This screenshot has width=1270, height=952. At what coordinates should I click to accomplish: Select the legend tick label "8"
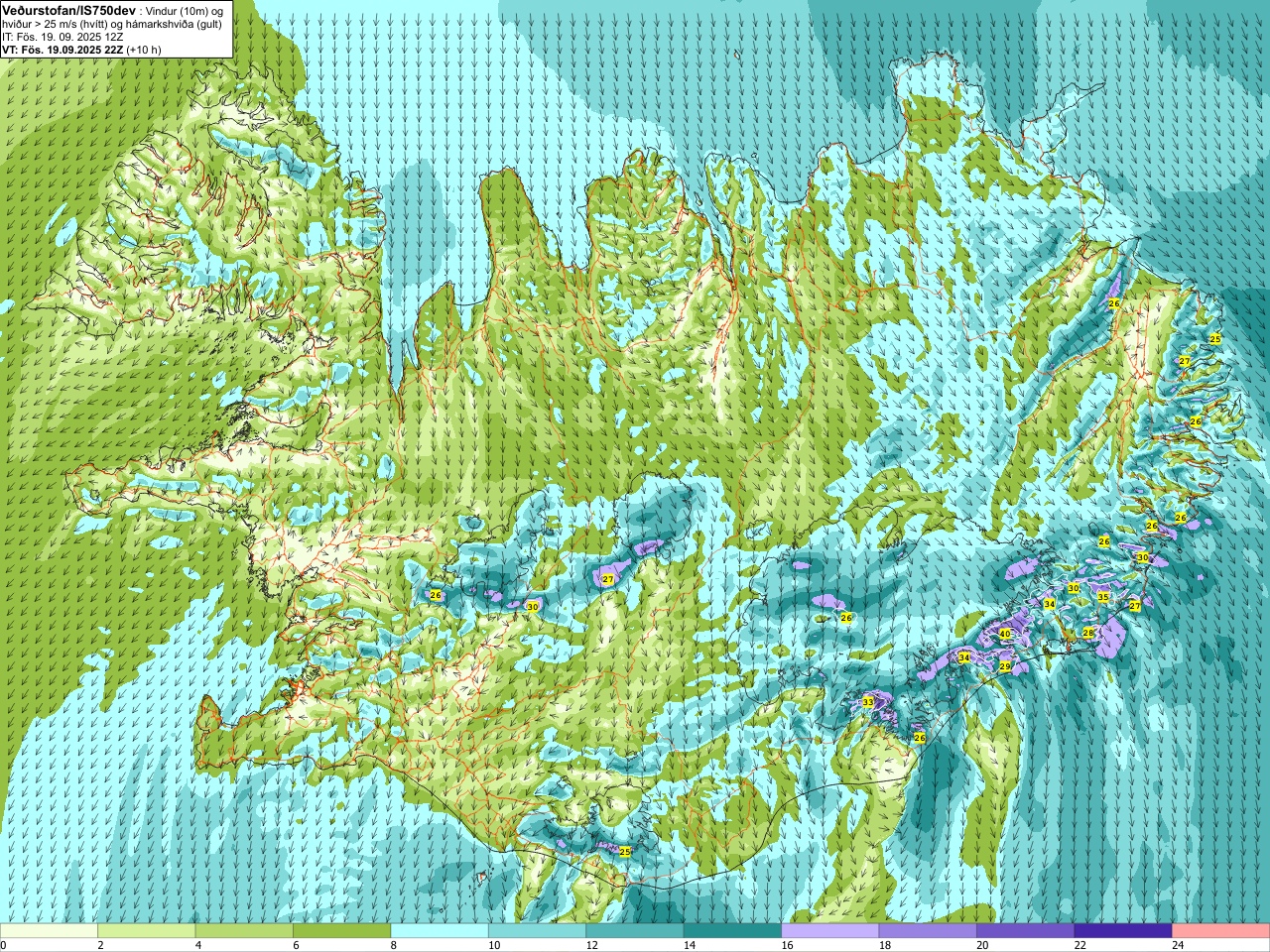[x=393, y=946]
